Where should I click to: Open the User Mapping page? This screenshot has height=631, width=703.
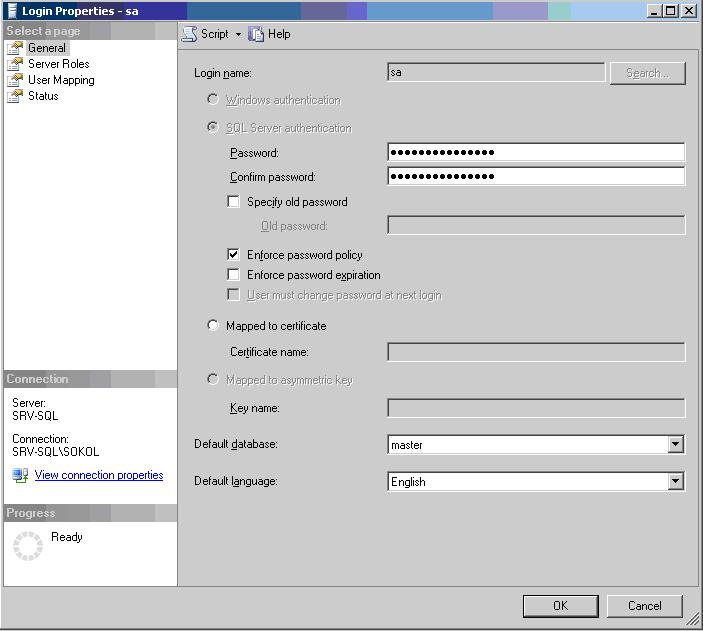pyautogui.click(x=61, y=80)
